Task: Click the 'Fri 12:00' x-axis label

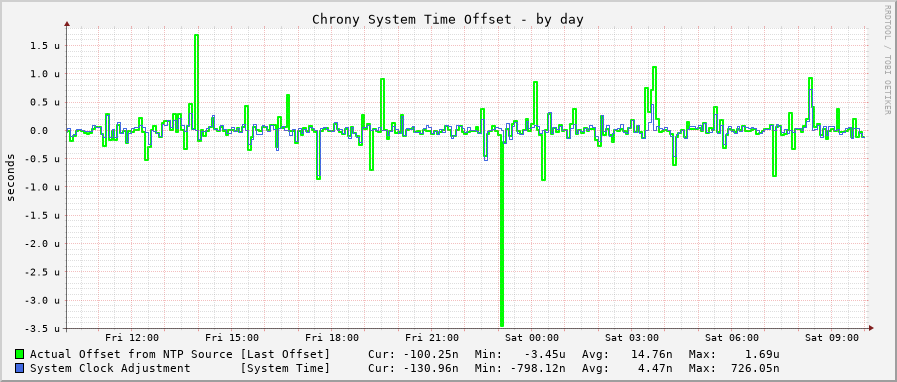Action: 132,338
